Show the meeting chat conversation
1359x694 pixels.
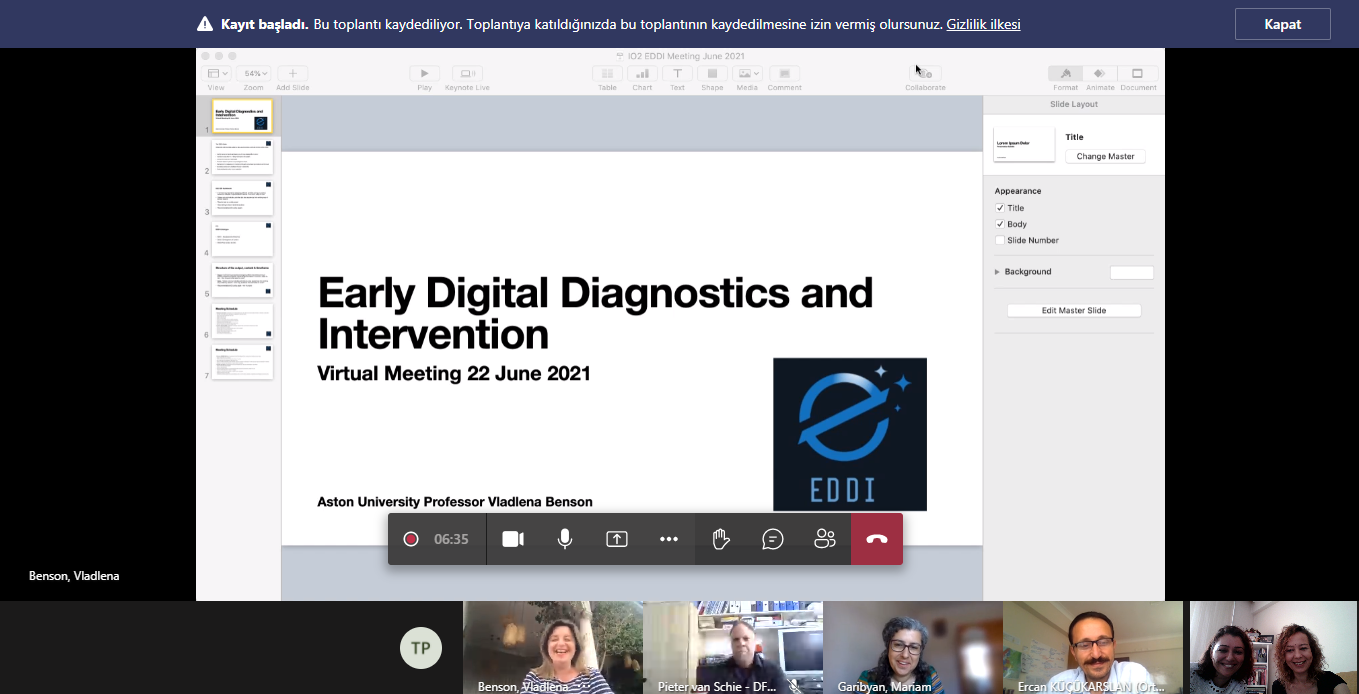pyautogui.click(x=773, y=539)
